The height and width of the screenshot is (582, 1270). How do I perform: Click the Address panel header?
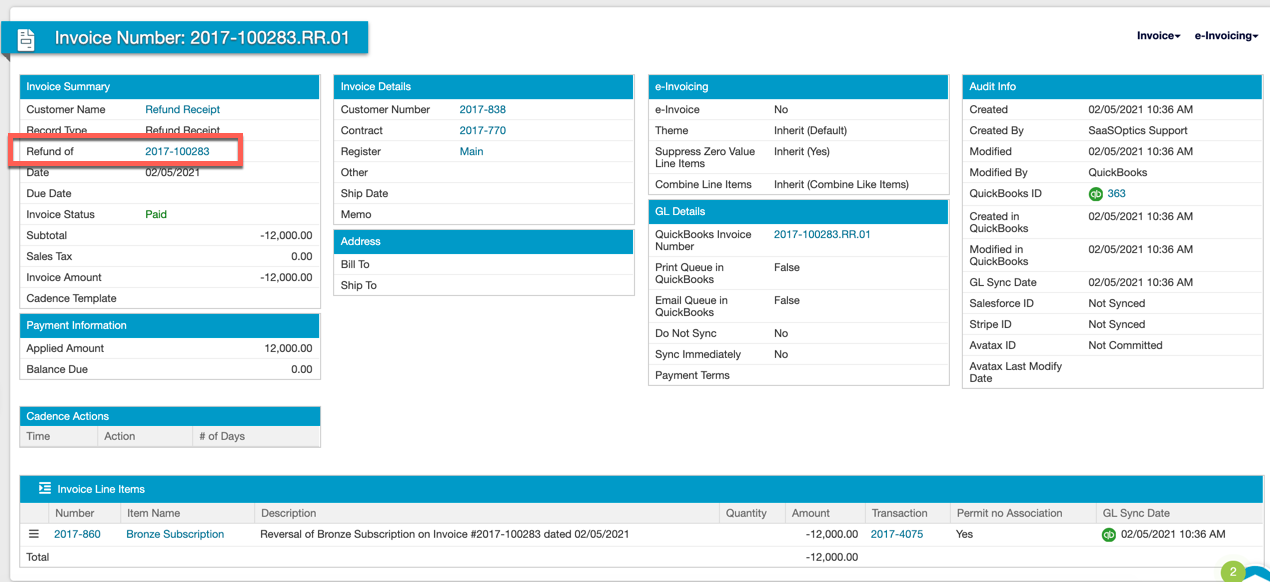(x=484, y=242)
